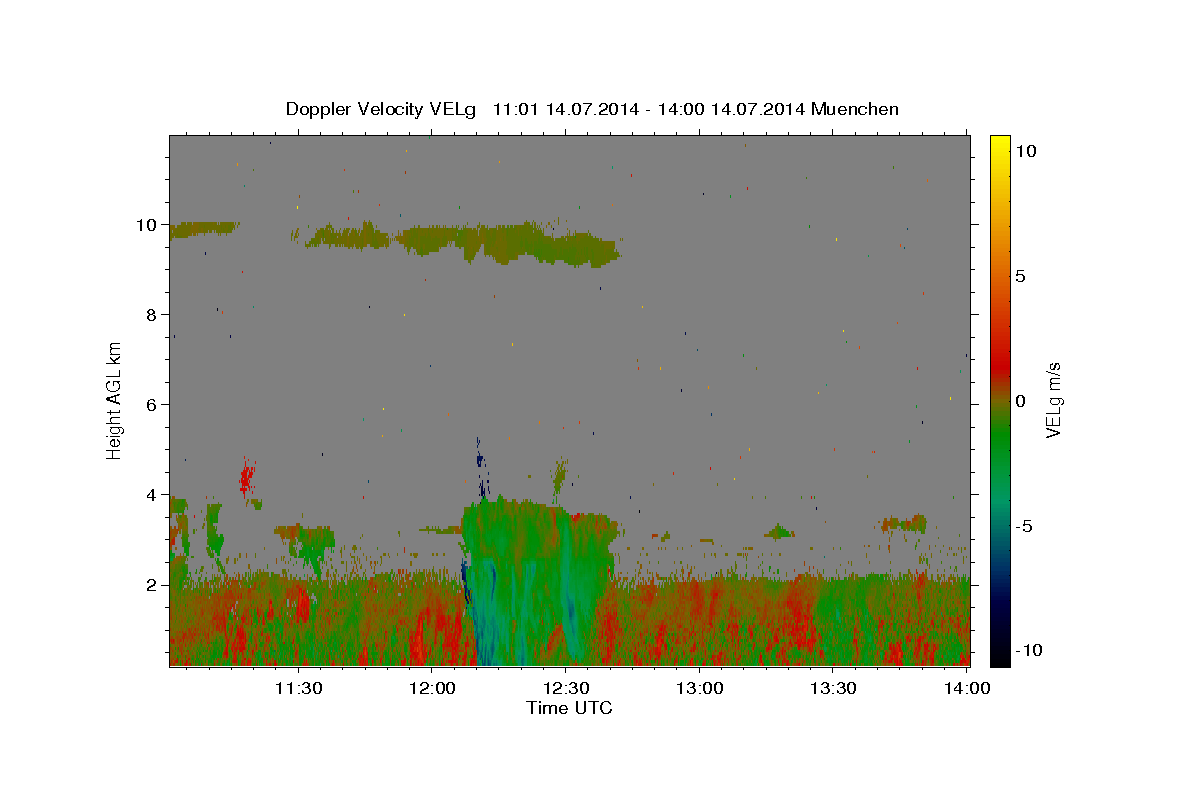Screen dimensions: 1200x800
Task: Click the 12:30 time tick label
Action: pyautogui.click(x=565, y=688)
